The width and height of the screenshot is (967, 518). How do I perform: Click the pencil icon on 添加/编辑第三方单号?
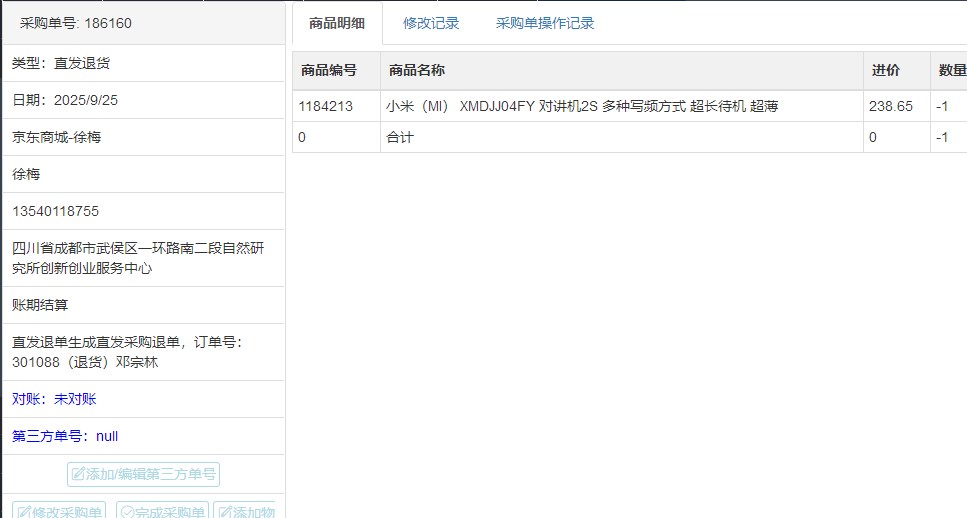78,475
